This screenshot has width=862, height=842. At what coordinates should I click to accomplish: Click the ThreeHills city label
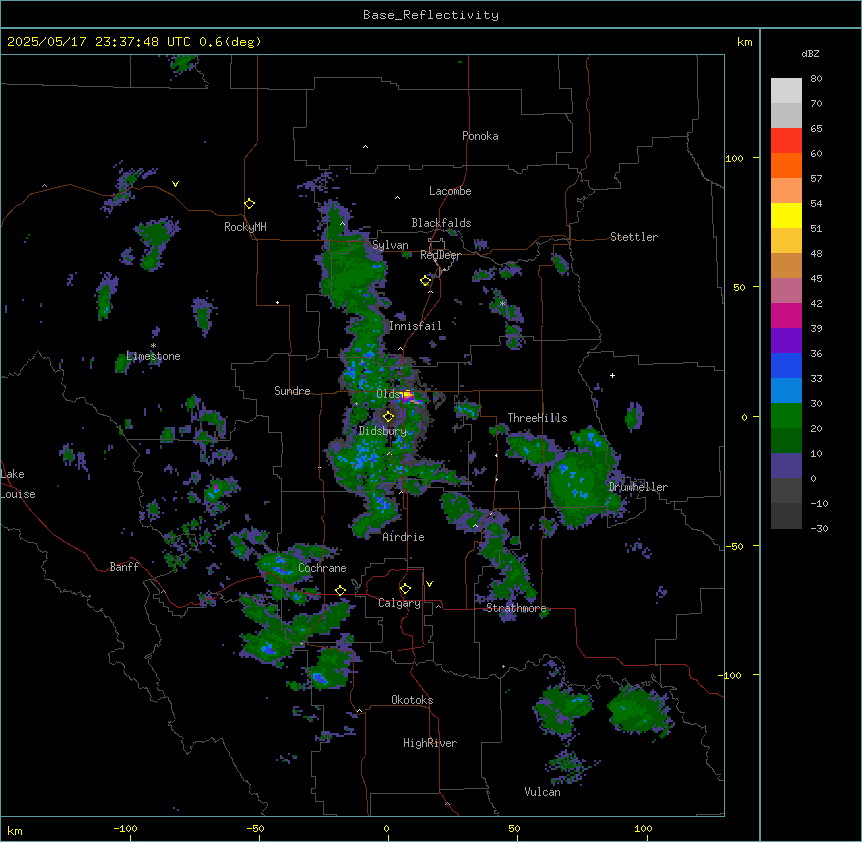[x=537, y=418]
